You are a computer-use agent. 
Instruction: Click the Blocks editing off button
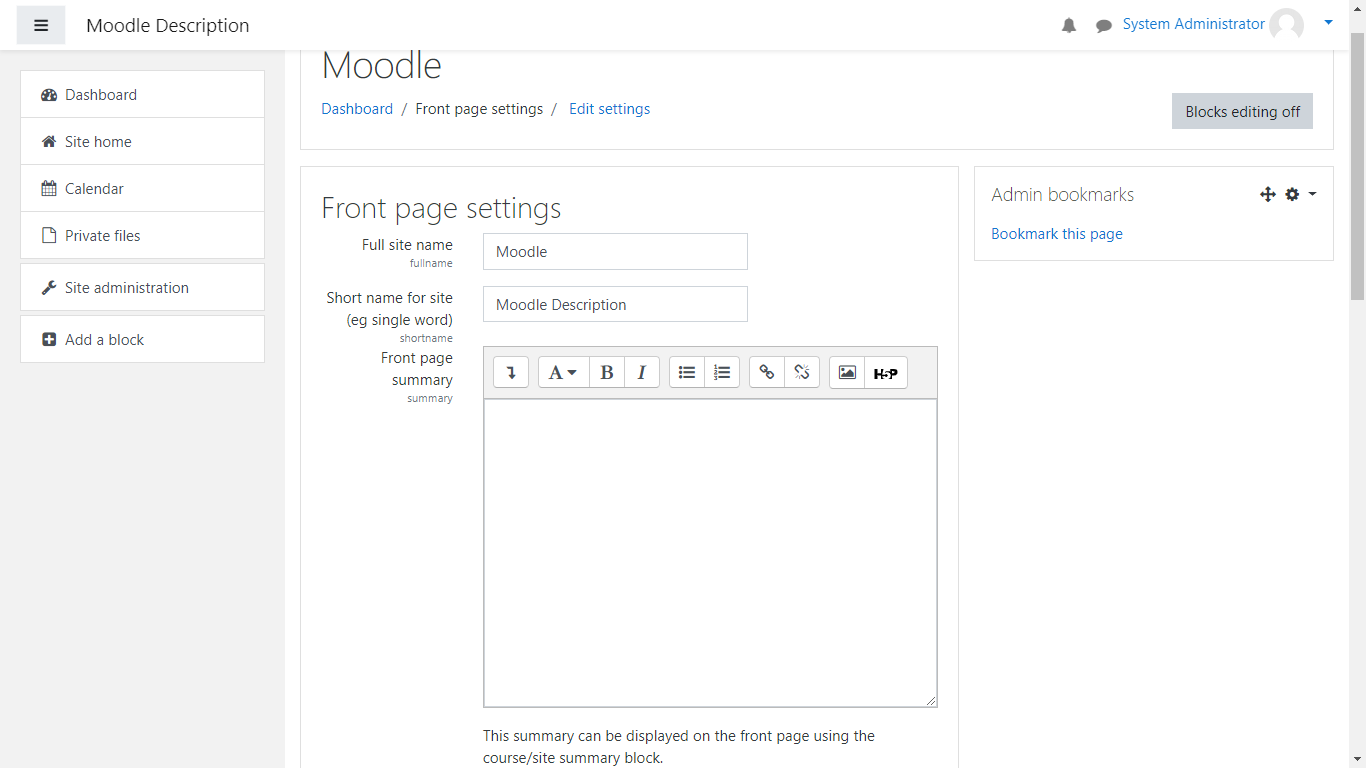[1242, 112]
